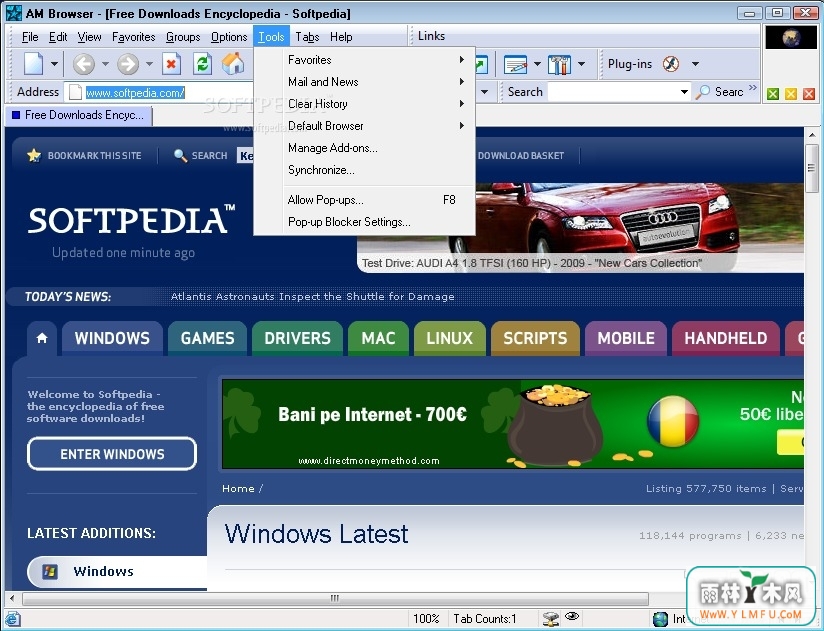Click the page icon in Address bar
The width and height of the screenshot is (824, 631).
pos(76,92)
